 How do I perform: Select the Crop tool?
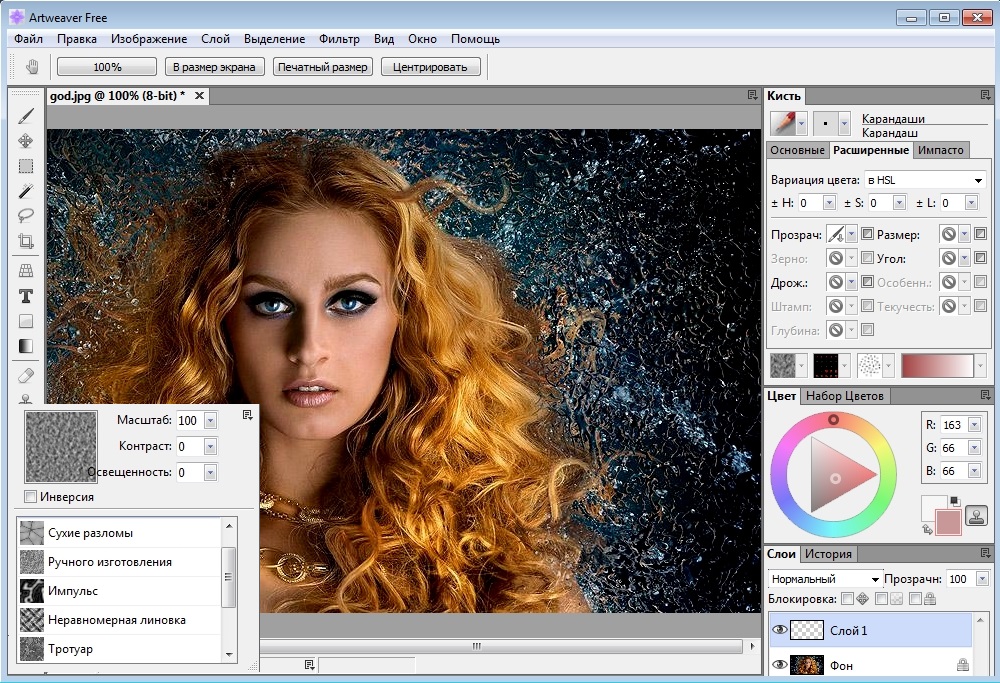click(26, 241)
